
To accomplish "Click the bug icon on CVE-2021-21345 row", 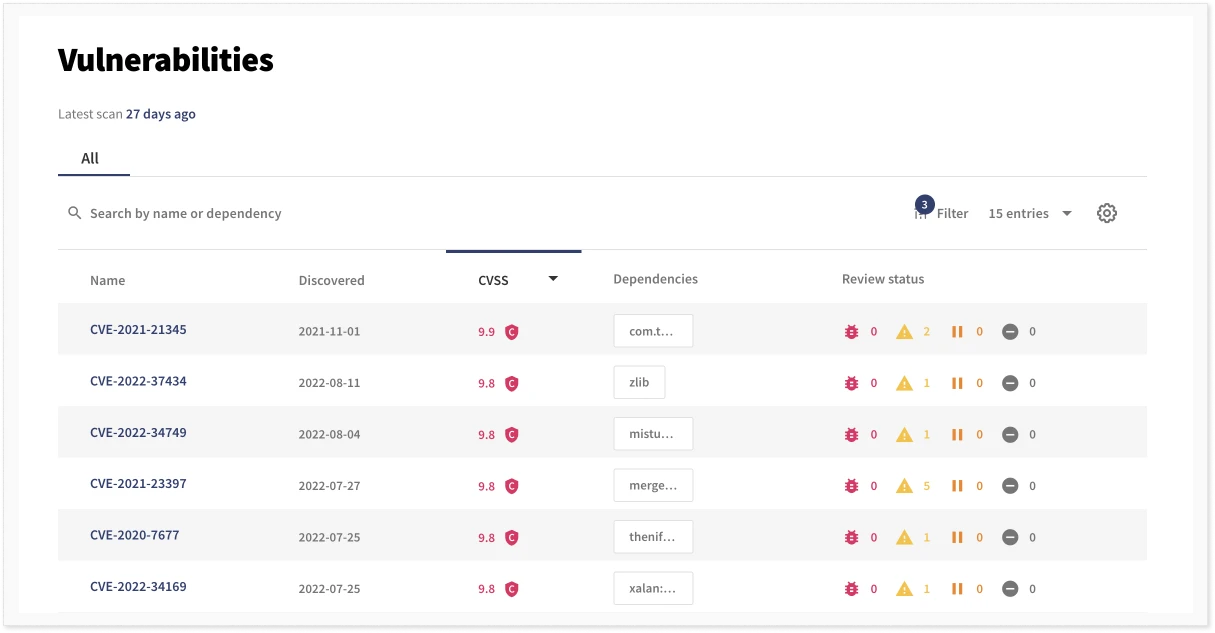I will (x=851, y=331).
